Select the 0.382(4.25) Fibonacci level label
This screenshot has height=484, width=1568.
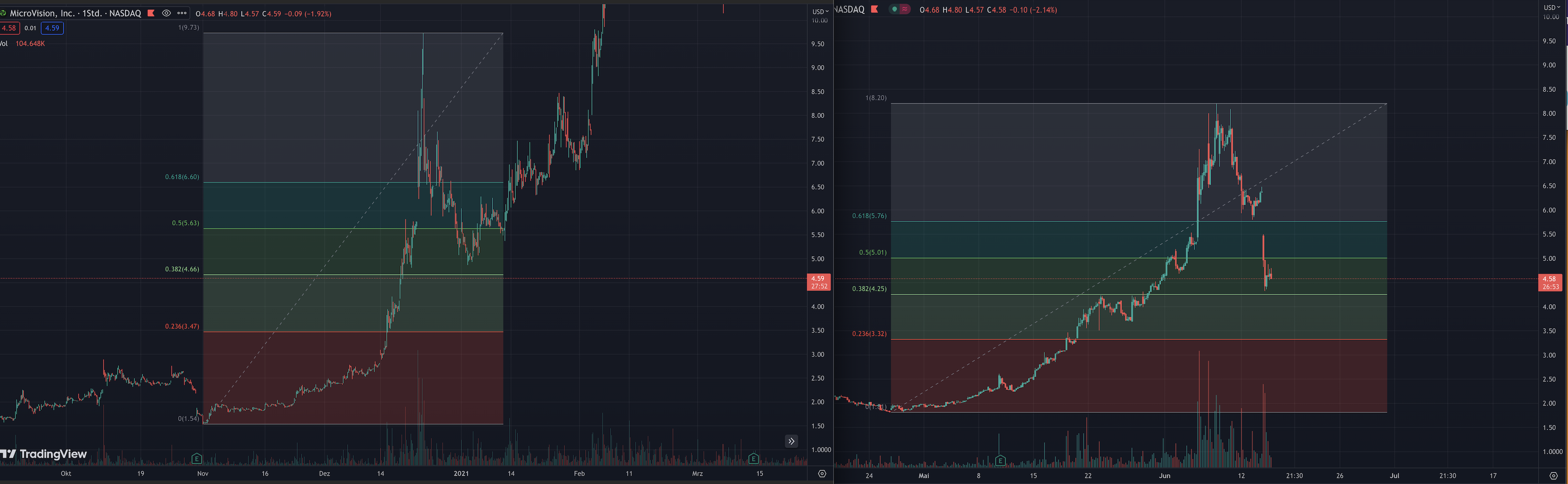pyautogui.click(x=869, y=289)
